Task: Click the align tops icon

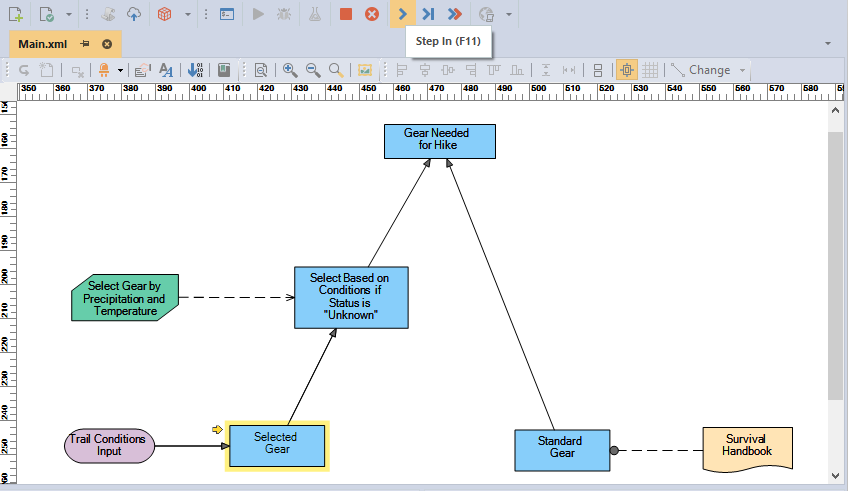Action: (x=494, y=70)
